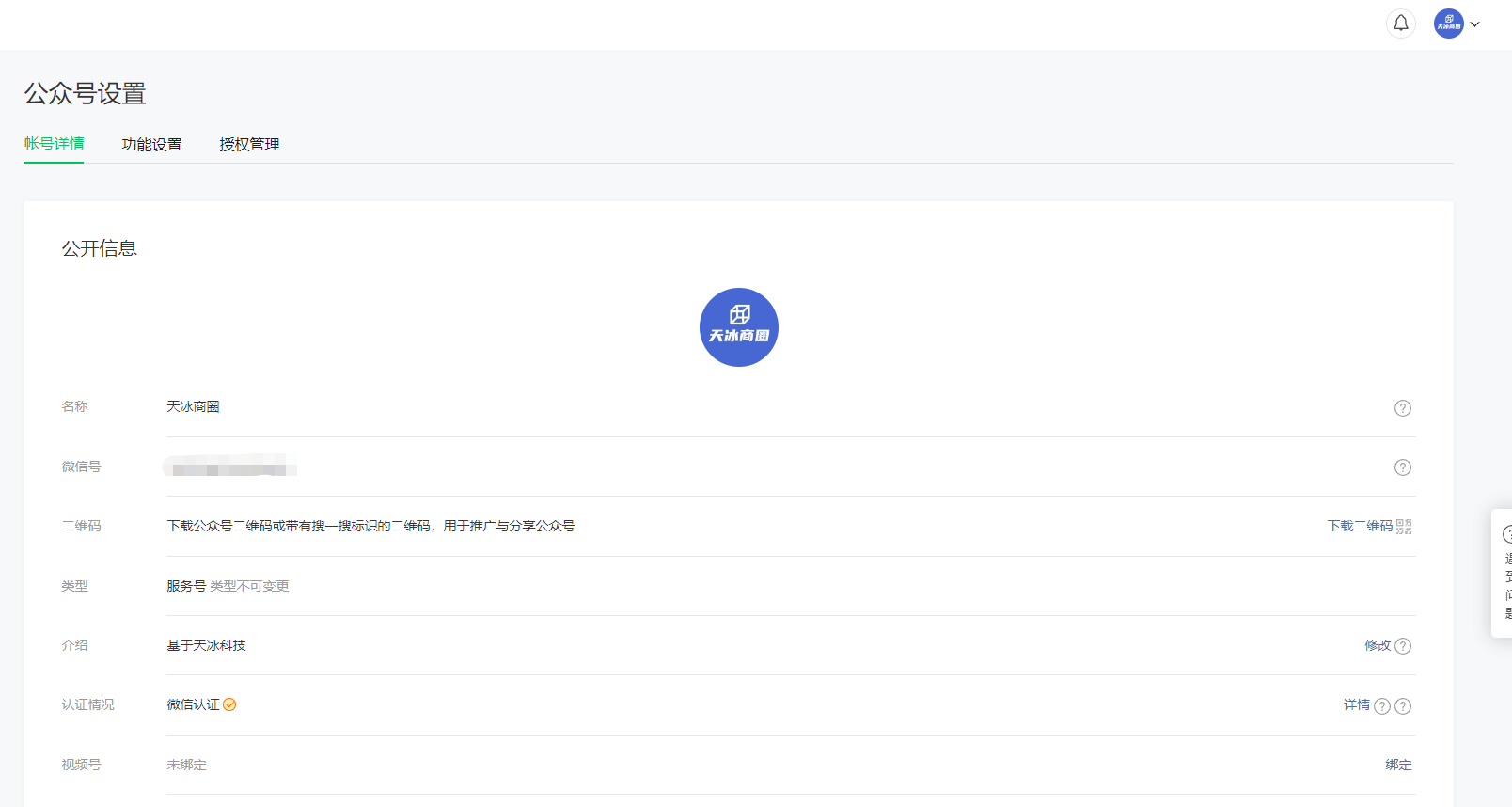Click the blurred 微信号 value
This screenshot has width=1512, height=807.
point(230,467)
